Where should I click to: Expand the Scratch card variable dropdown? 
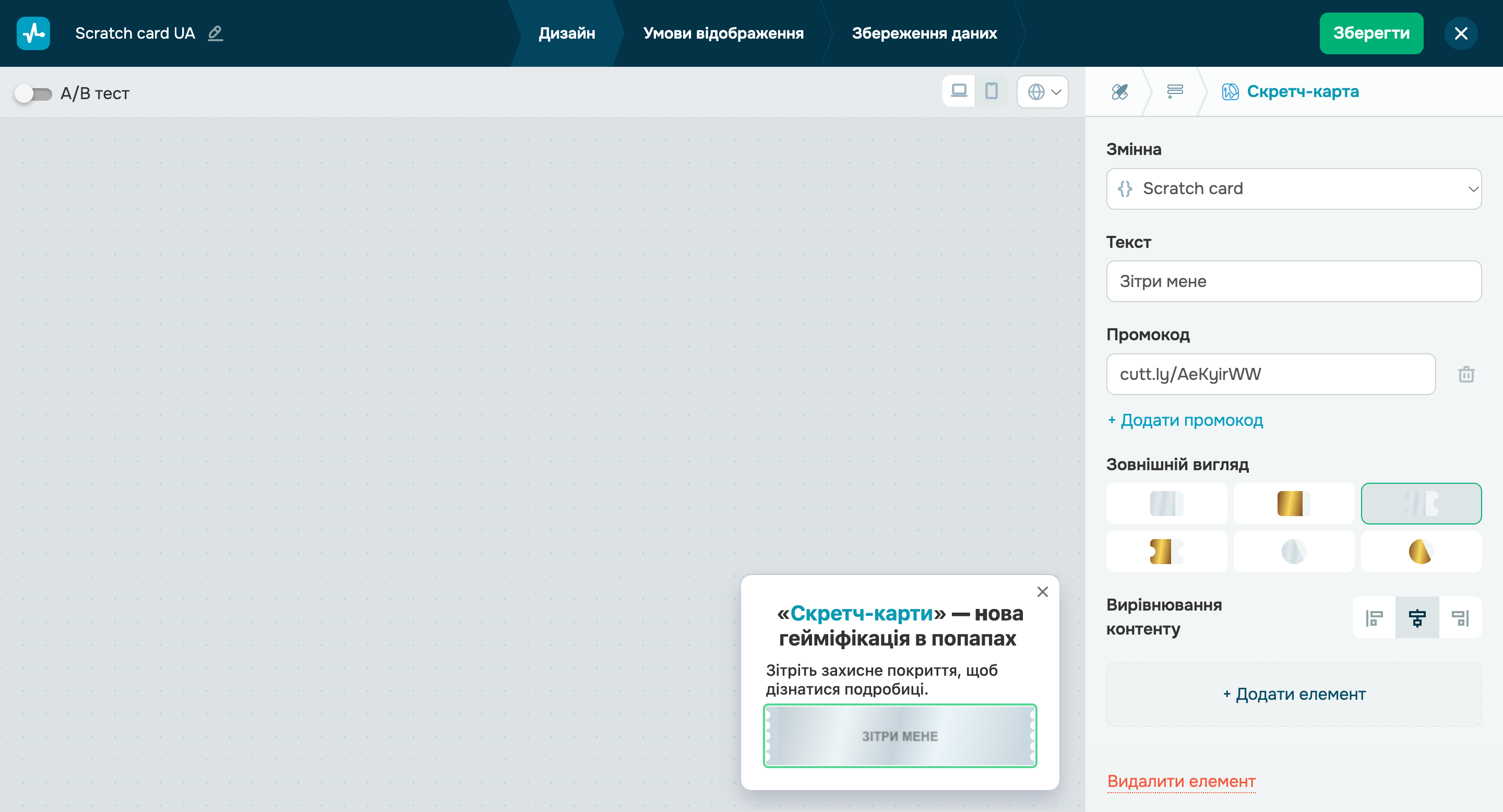(x=1293, y=189)
